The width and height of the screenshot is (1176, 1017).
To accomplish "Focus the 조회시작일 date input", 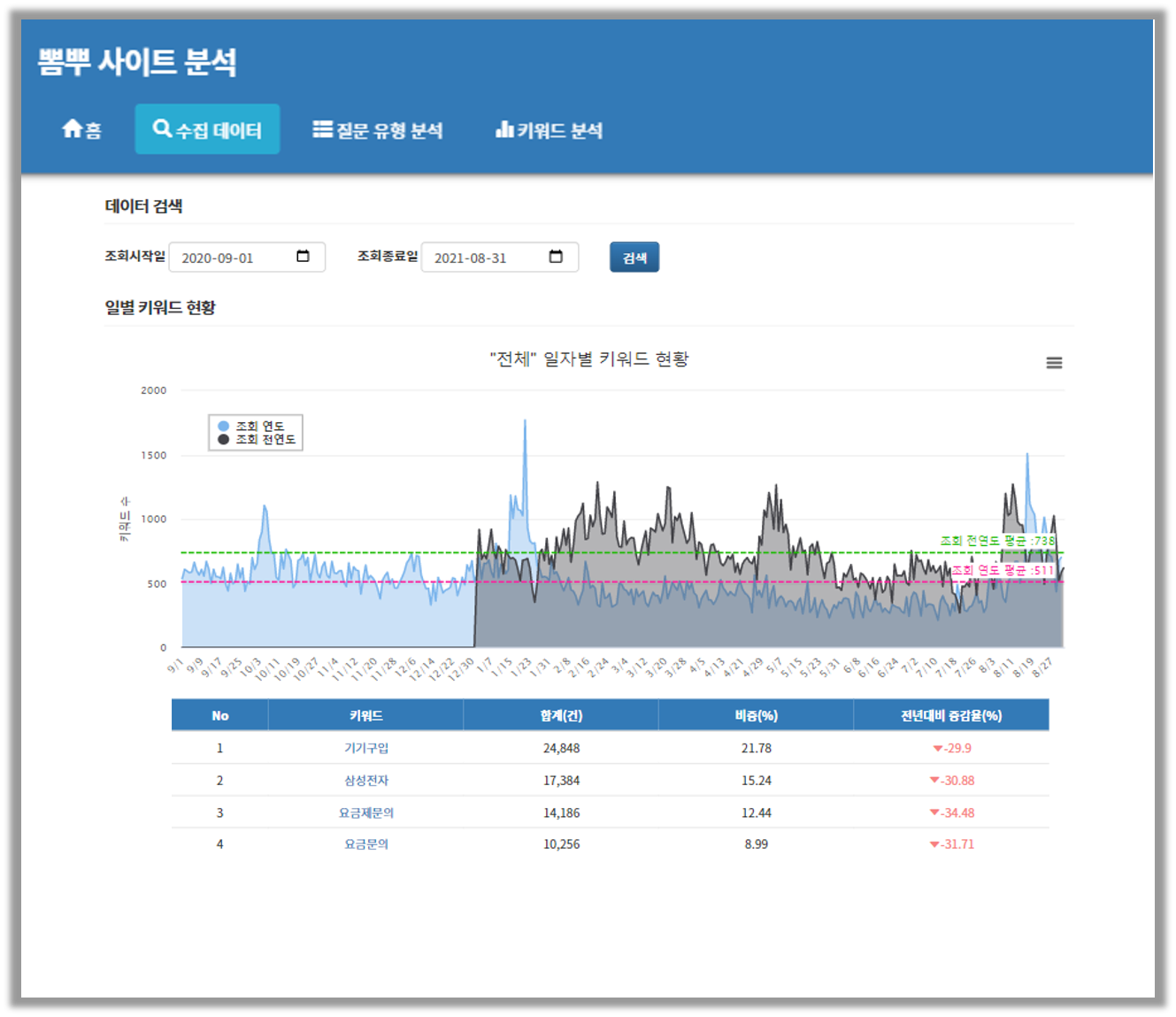I will (232, 258).
